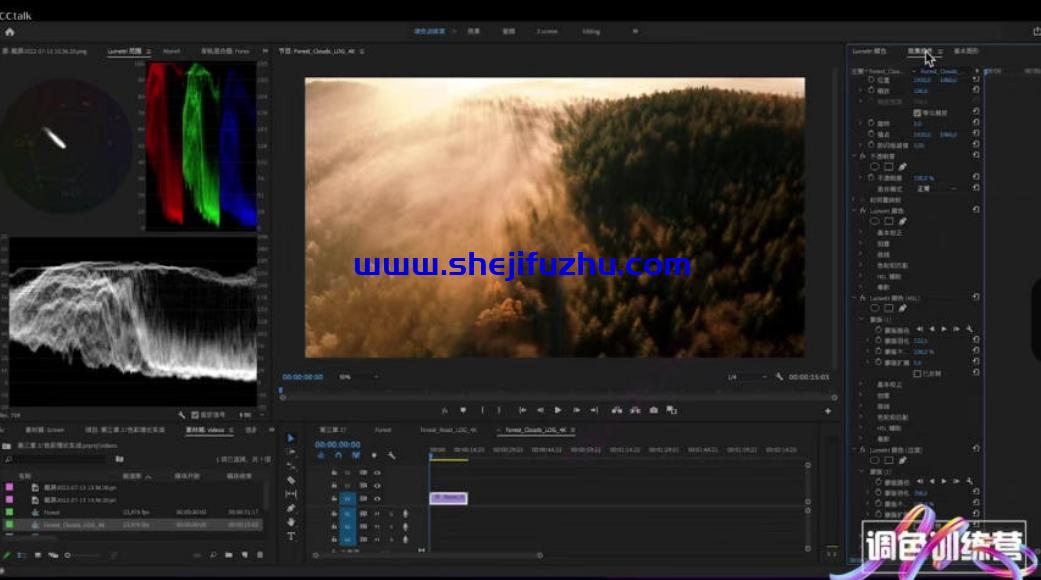Click the Lift button in Program monitor
This screenshot has width=1041, height=580.
click(617, 410)
